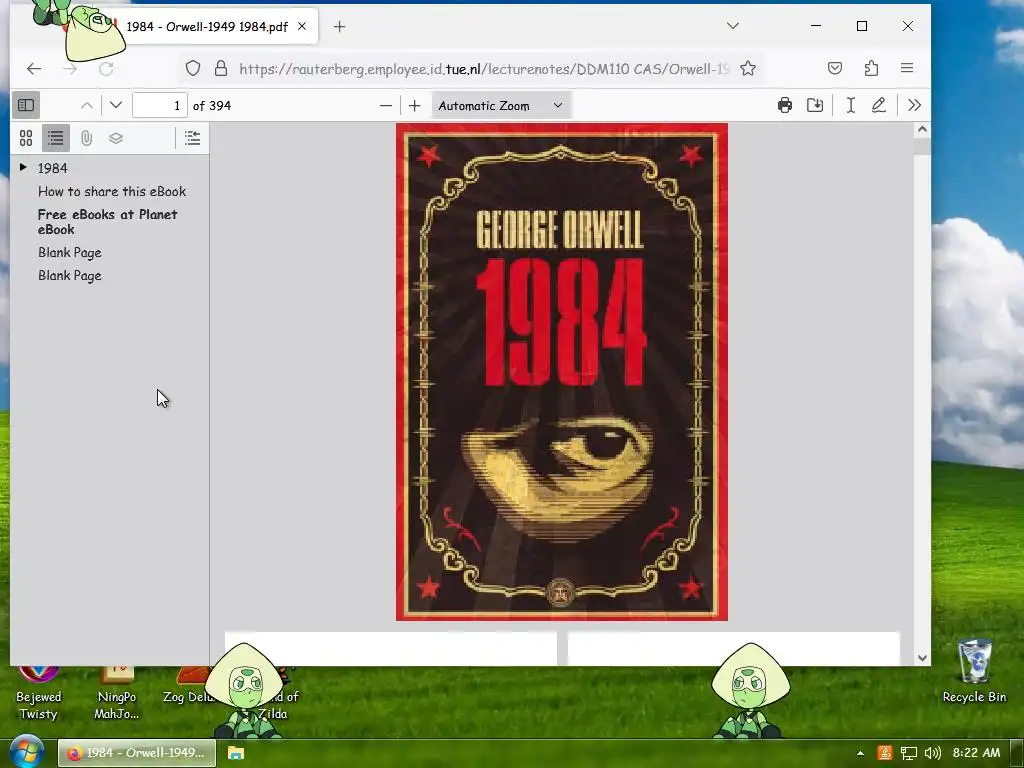
Task: Open File Explorer from taskbar
Action: point(236,753)
